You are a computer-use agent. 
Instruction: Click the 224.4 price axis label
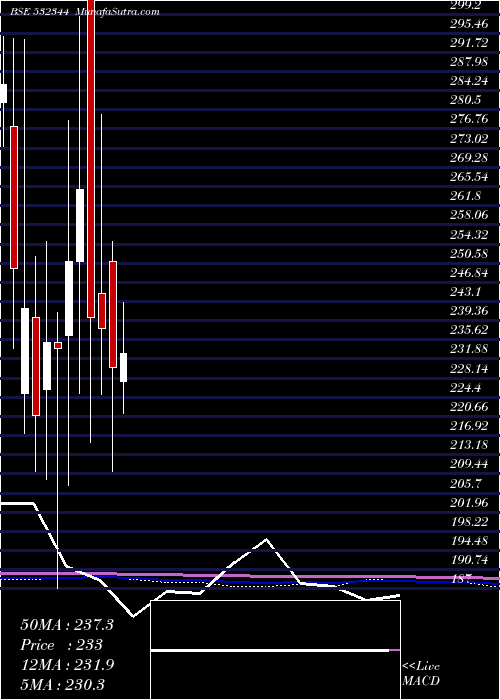(466, 388)
